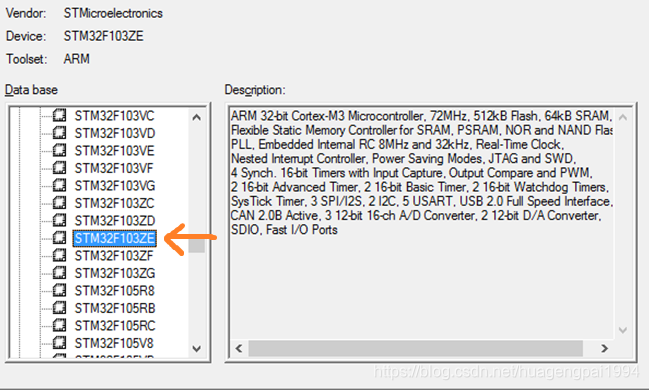Click chip icon next to STM32F103ZC
649x390 pixels.
click(59, 203)
